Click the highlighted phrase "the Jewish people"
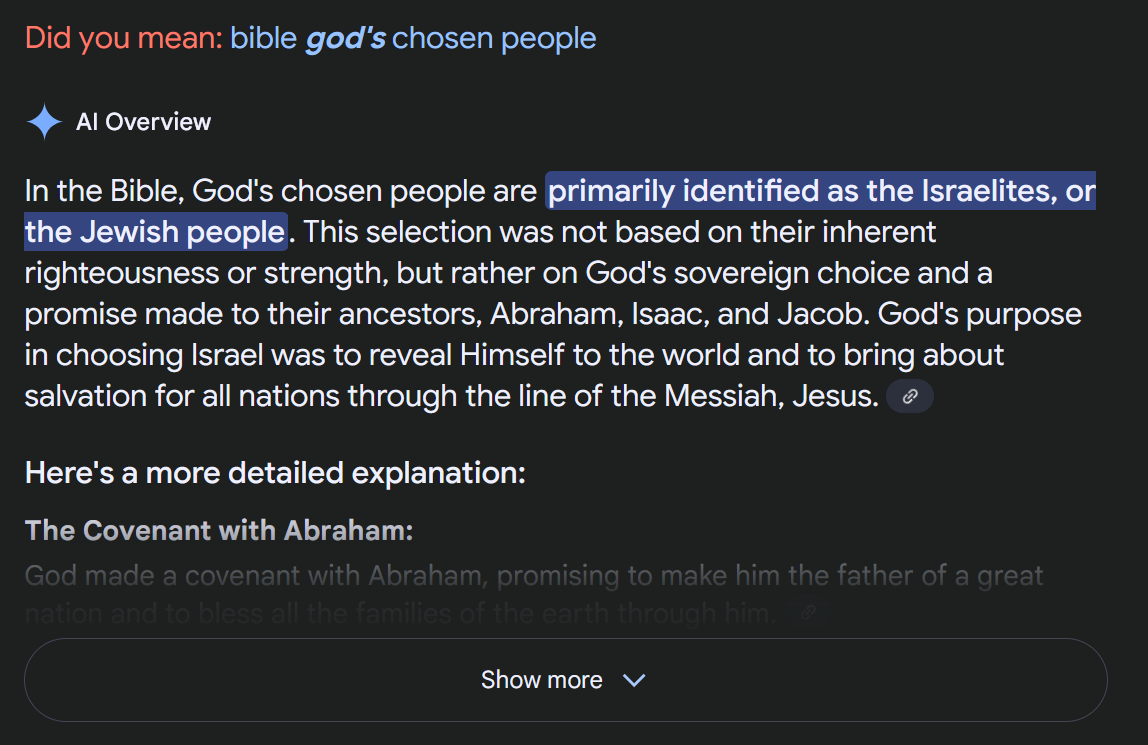The image size is (1148, 745). point(155,232)
